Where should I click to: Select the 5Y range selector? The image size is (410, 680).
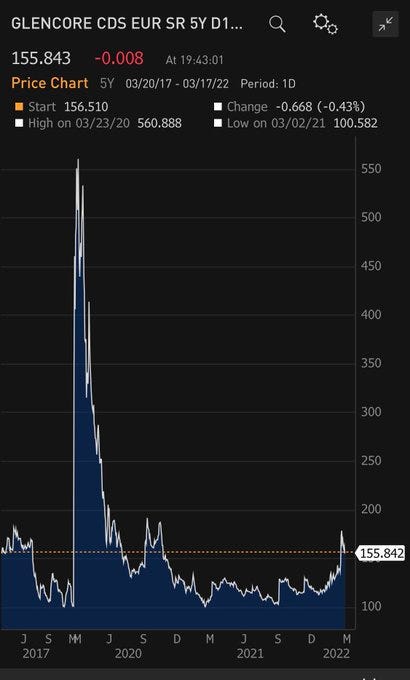(107, 83)
